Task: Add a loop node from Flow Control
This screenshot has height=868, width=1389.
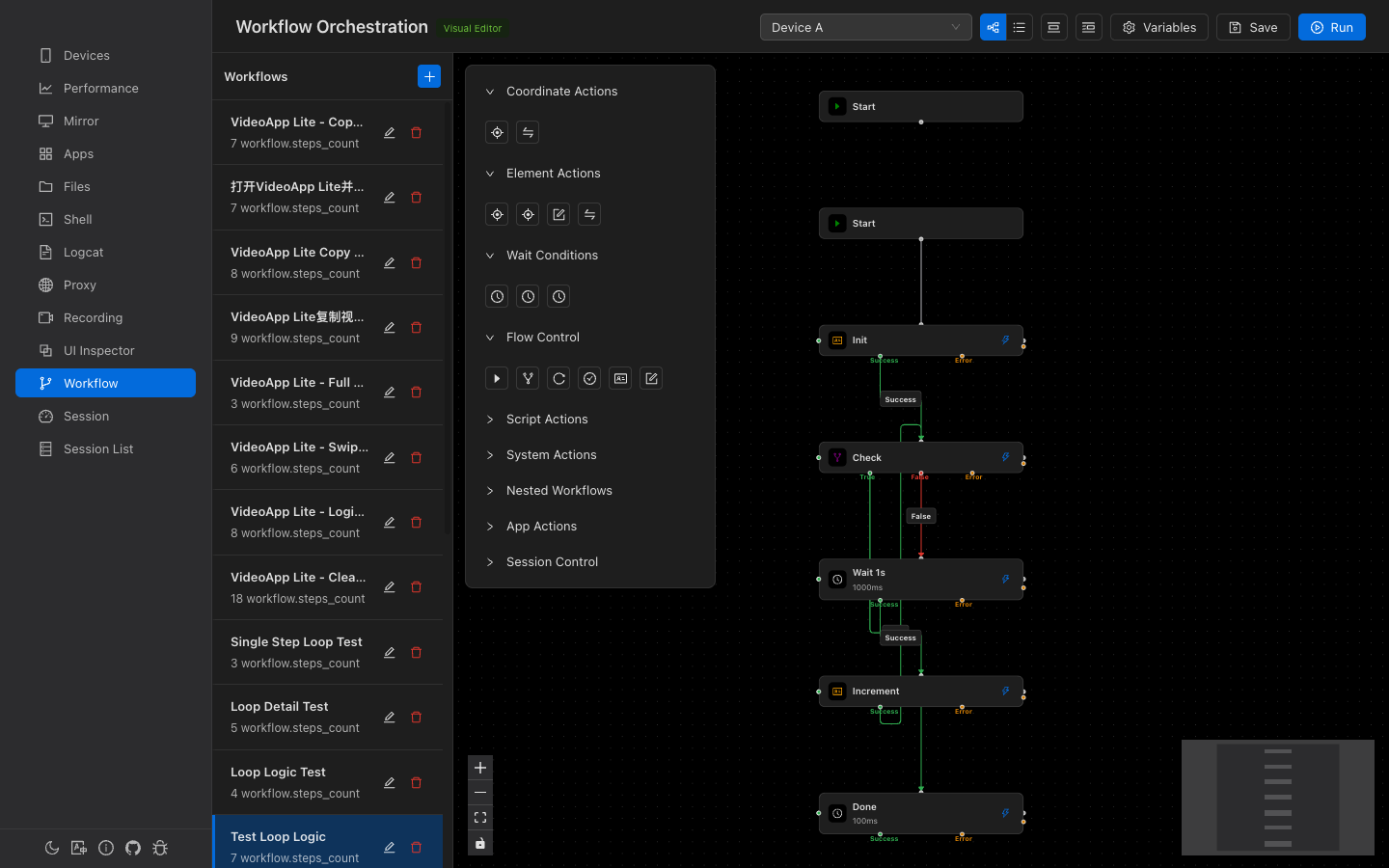Action: point(558,378)
